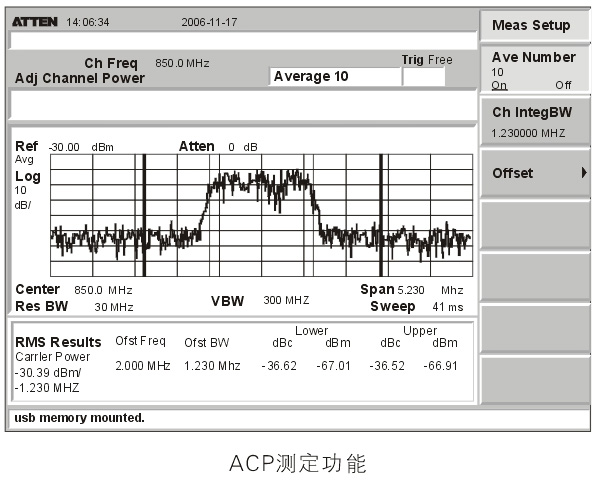Image resolution: width=597 pixels, height=480 pixels.
Task: Toggle Ave Number to On
Action: click(499, 85)
